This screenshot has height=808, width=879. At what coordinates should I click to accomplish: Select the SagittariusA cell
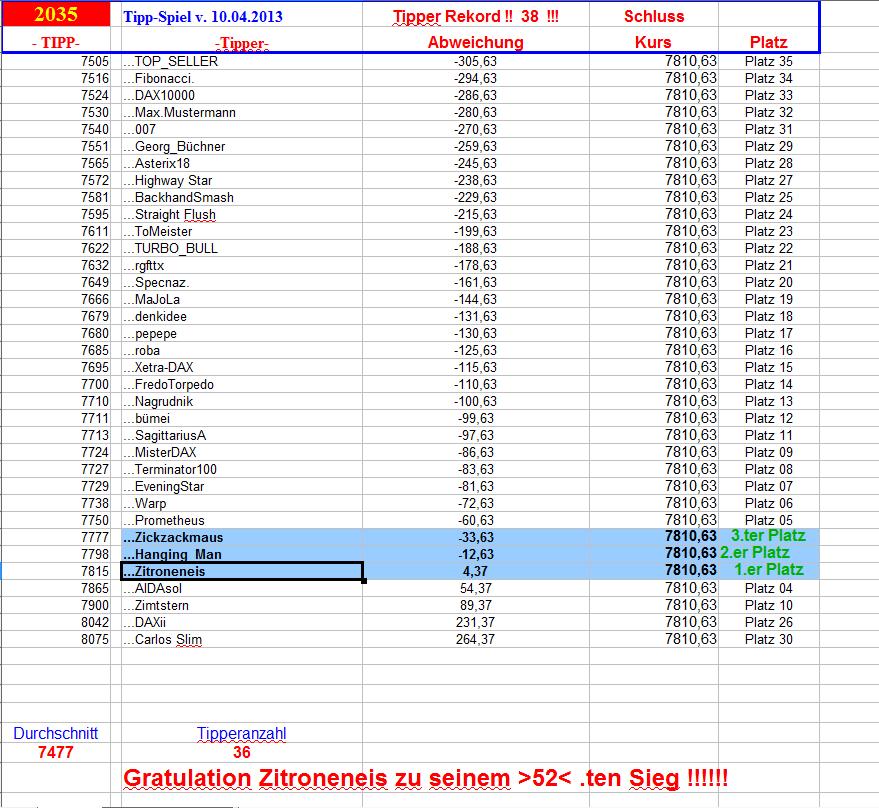pos(242,436)
